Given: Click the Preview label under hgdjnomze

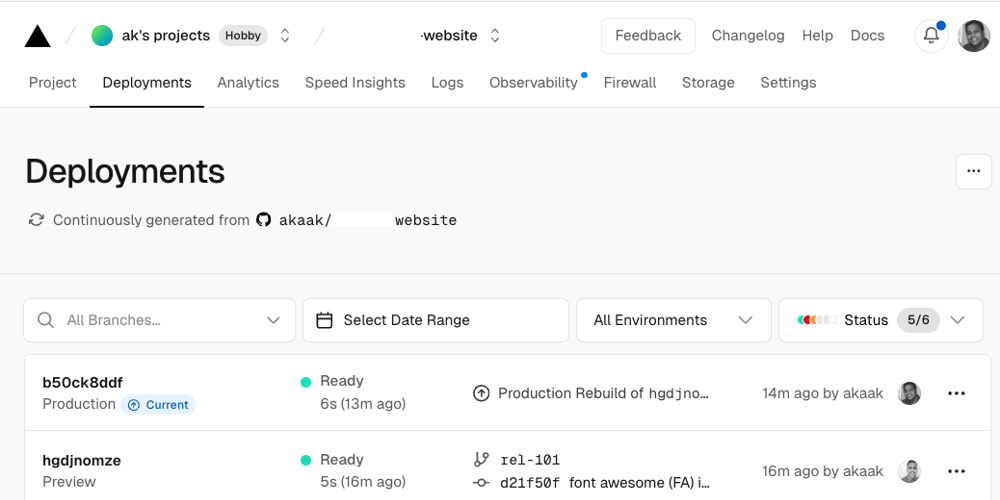Looking at the screenshot, I should point(69,482).
